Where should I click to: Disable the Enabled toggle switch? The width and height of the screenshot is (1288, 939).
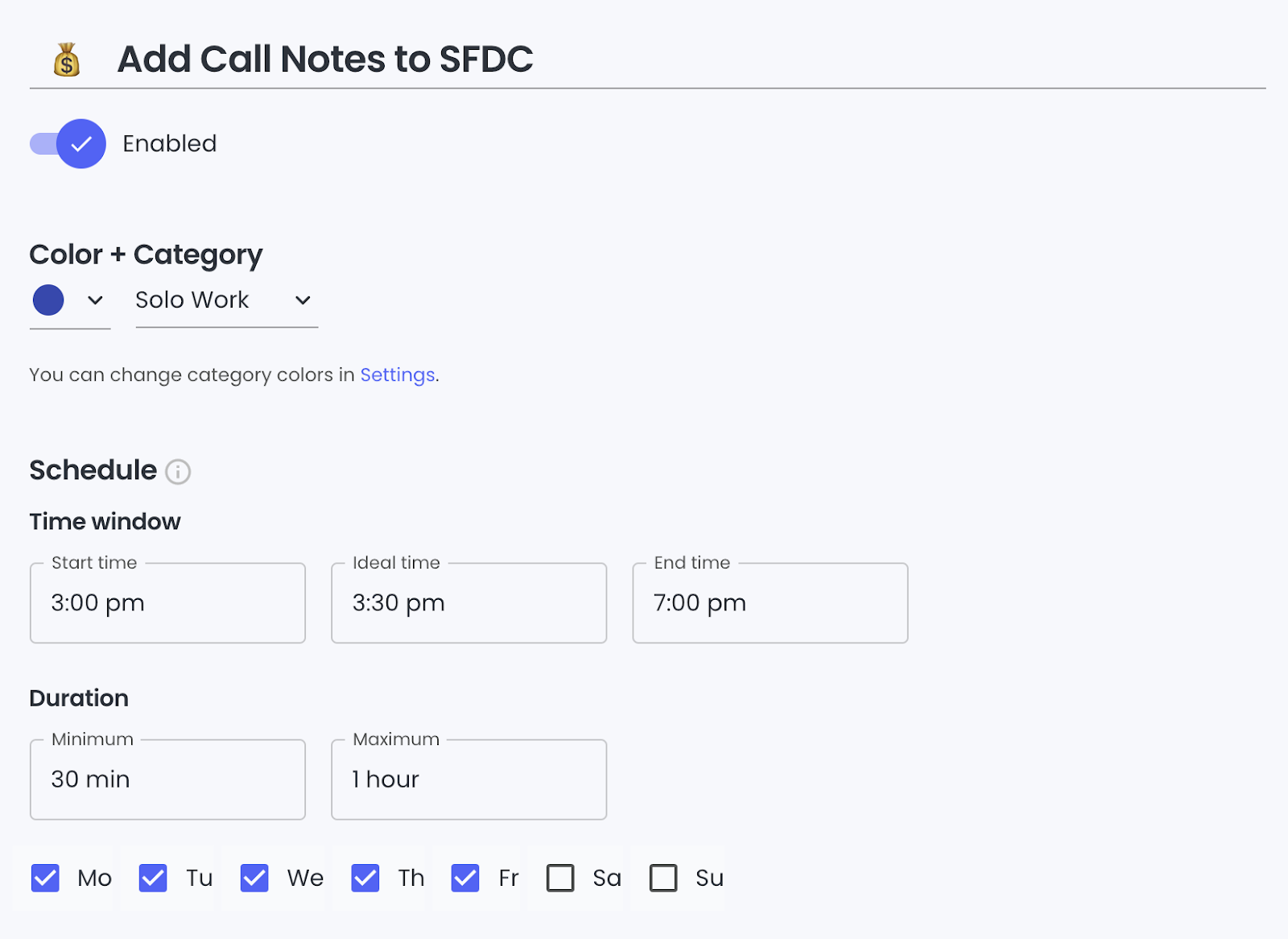[68, 143]
